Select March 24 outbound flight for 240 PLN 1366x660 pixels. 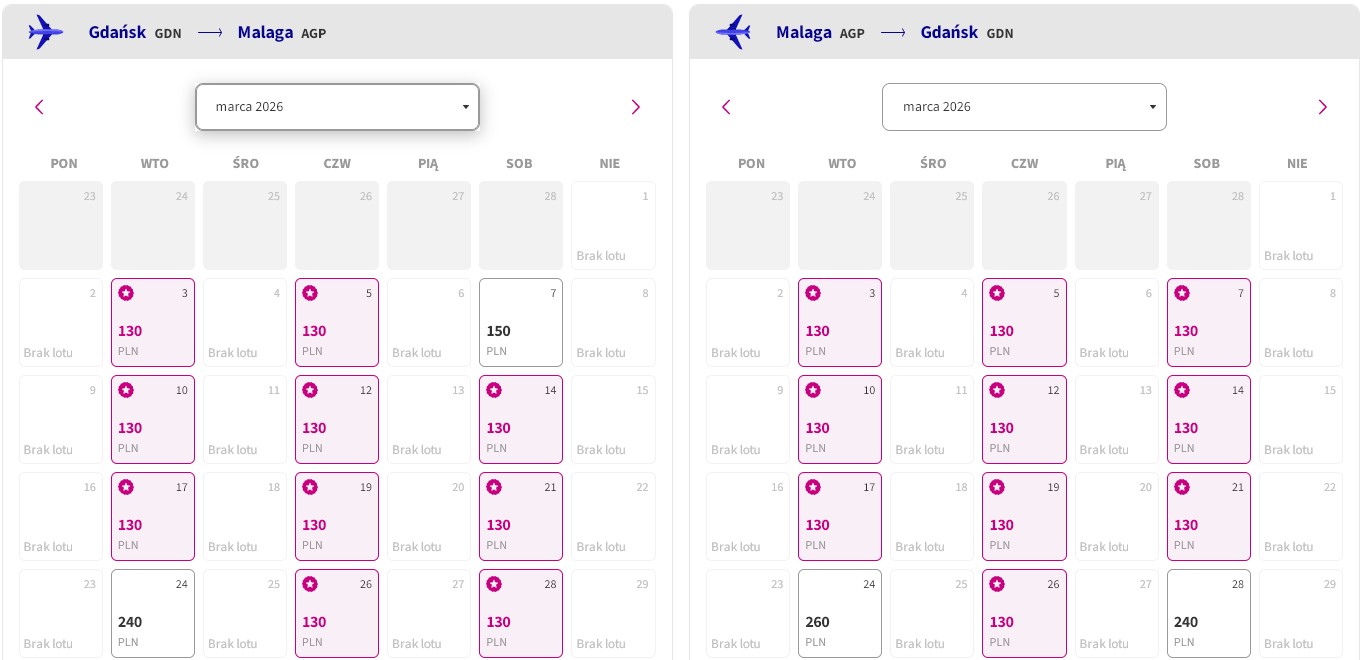(153, 613)
